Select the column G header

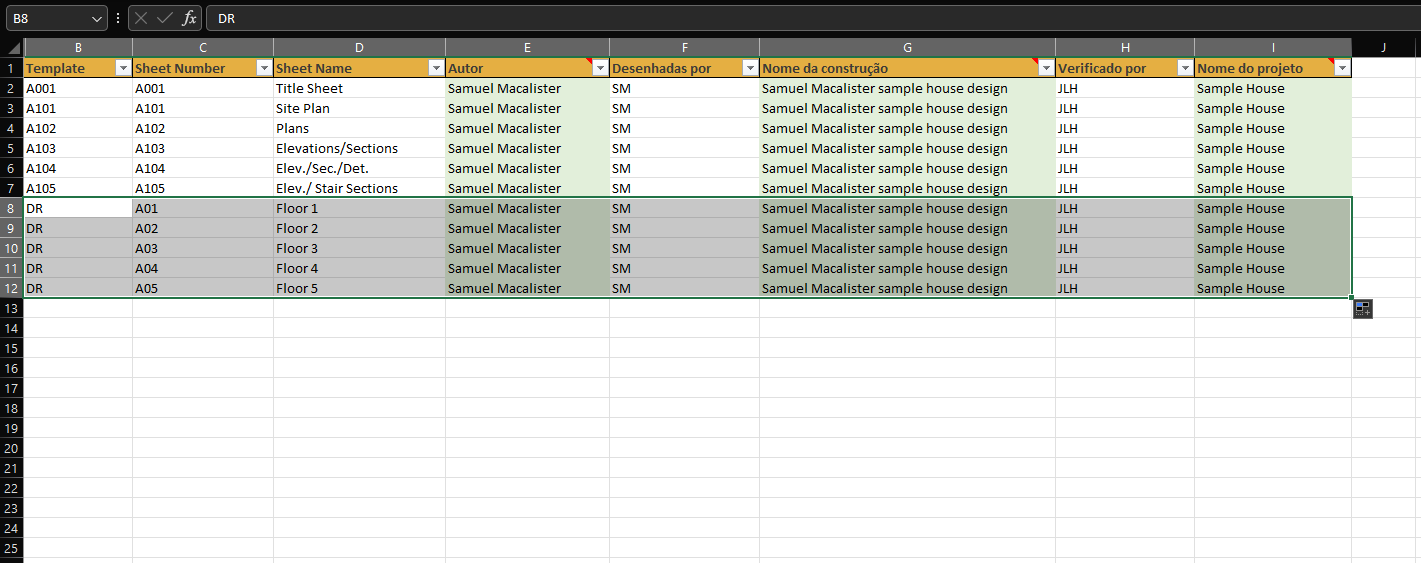[x=907, y=48]
